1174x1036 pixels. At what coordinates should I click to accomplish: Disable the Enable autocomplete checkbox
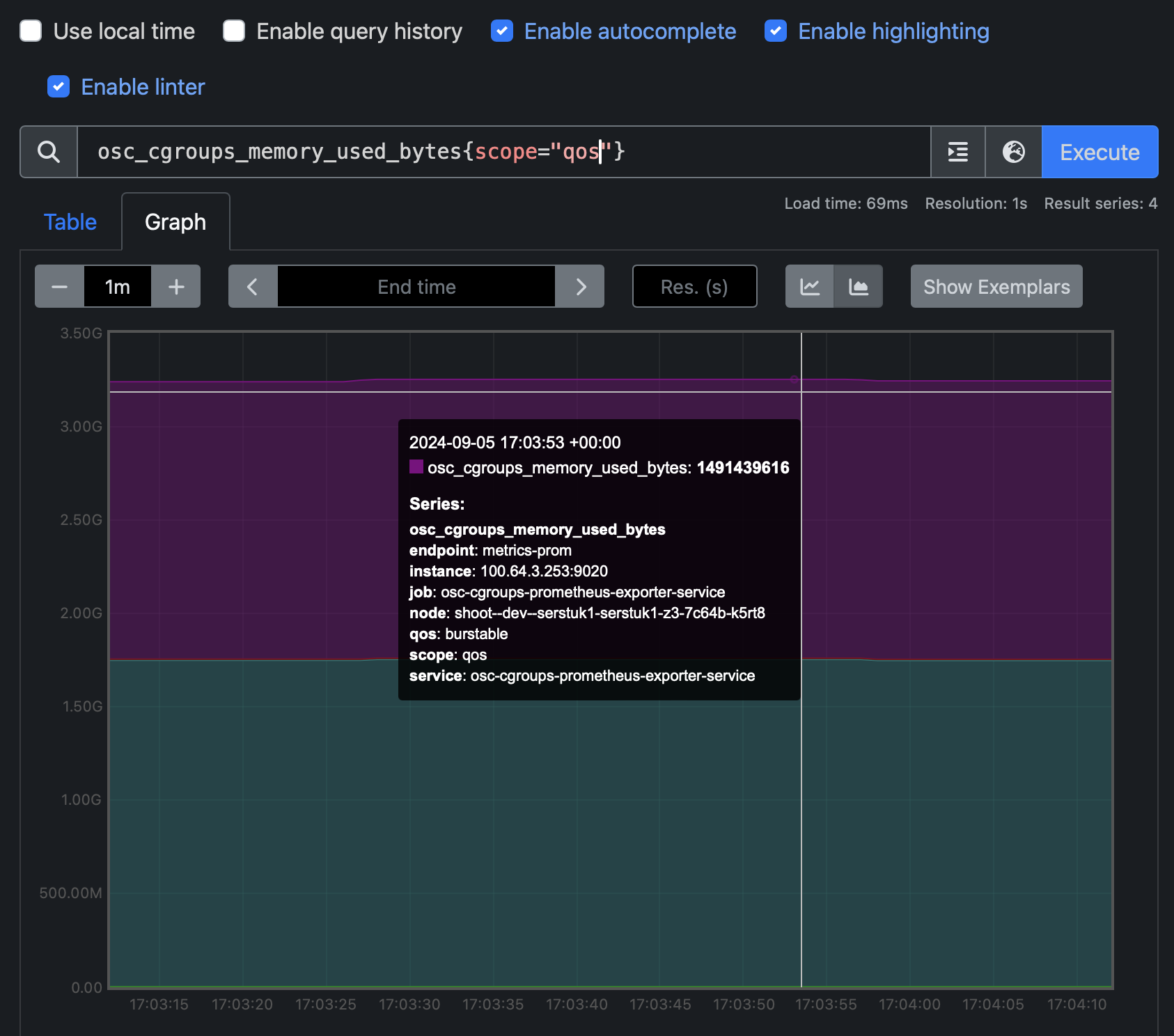tap(502, 31)
